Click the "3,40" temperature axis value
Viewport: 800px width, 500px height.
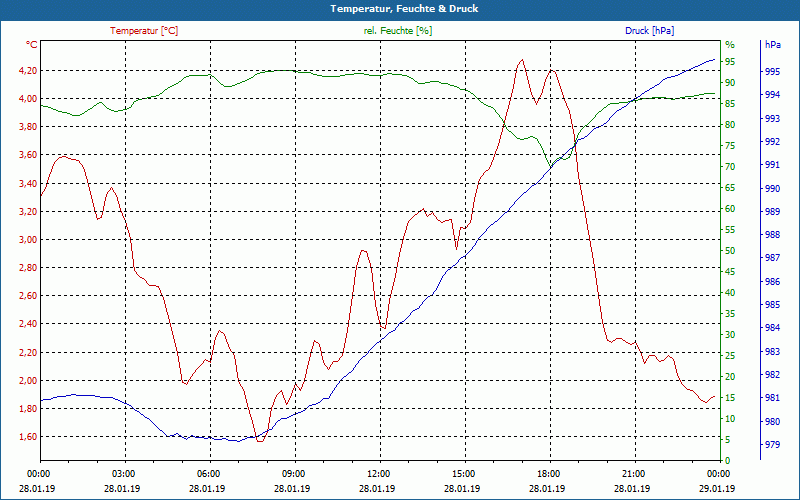point(28,183)
